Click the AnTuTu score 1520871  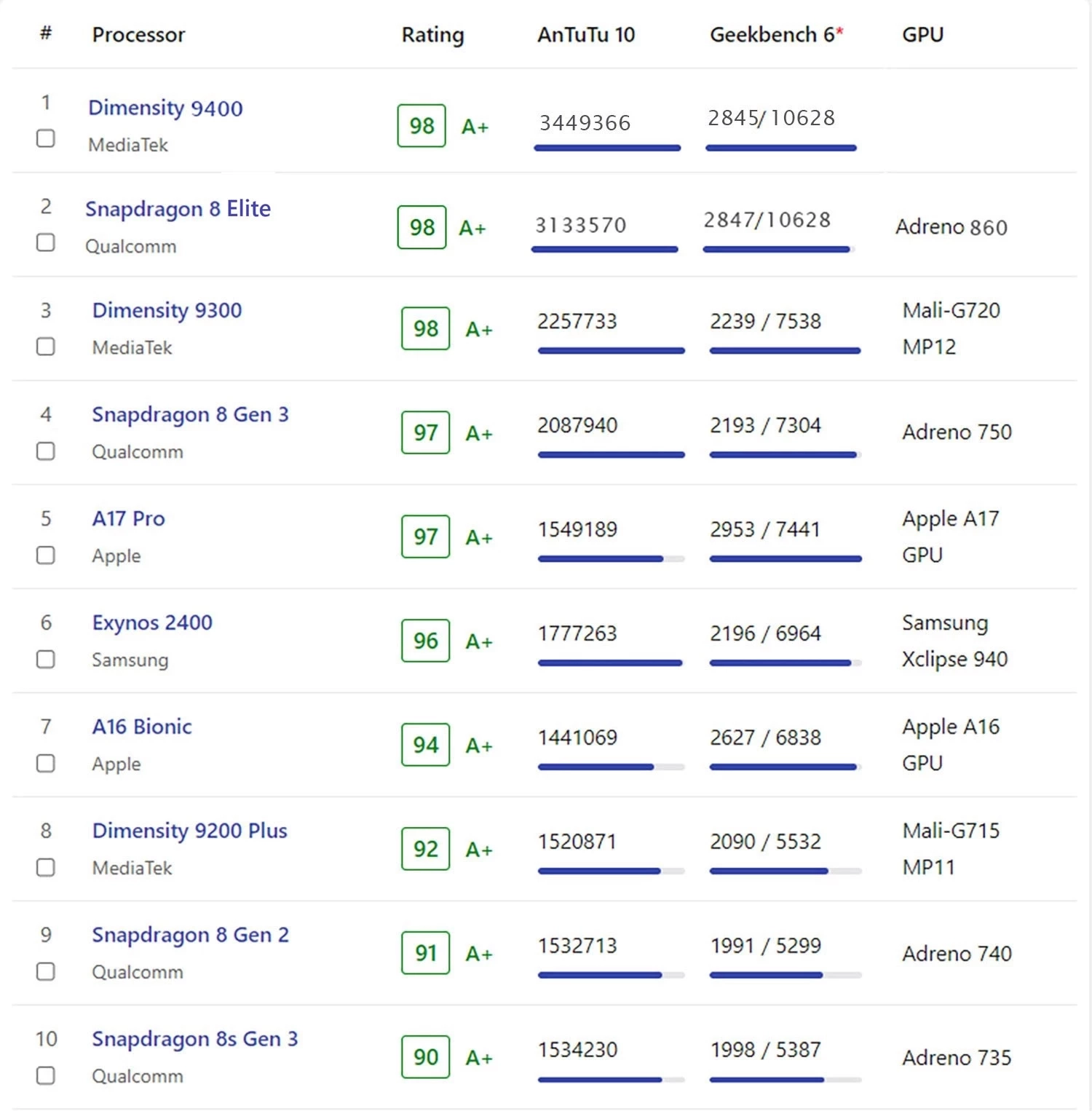tap(577, 842)
